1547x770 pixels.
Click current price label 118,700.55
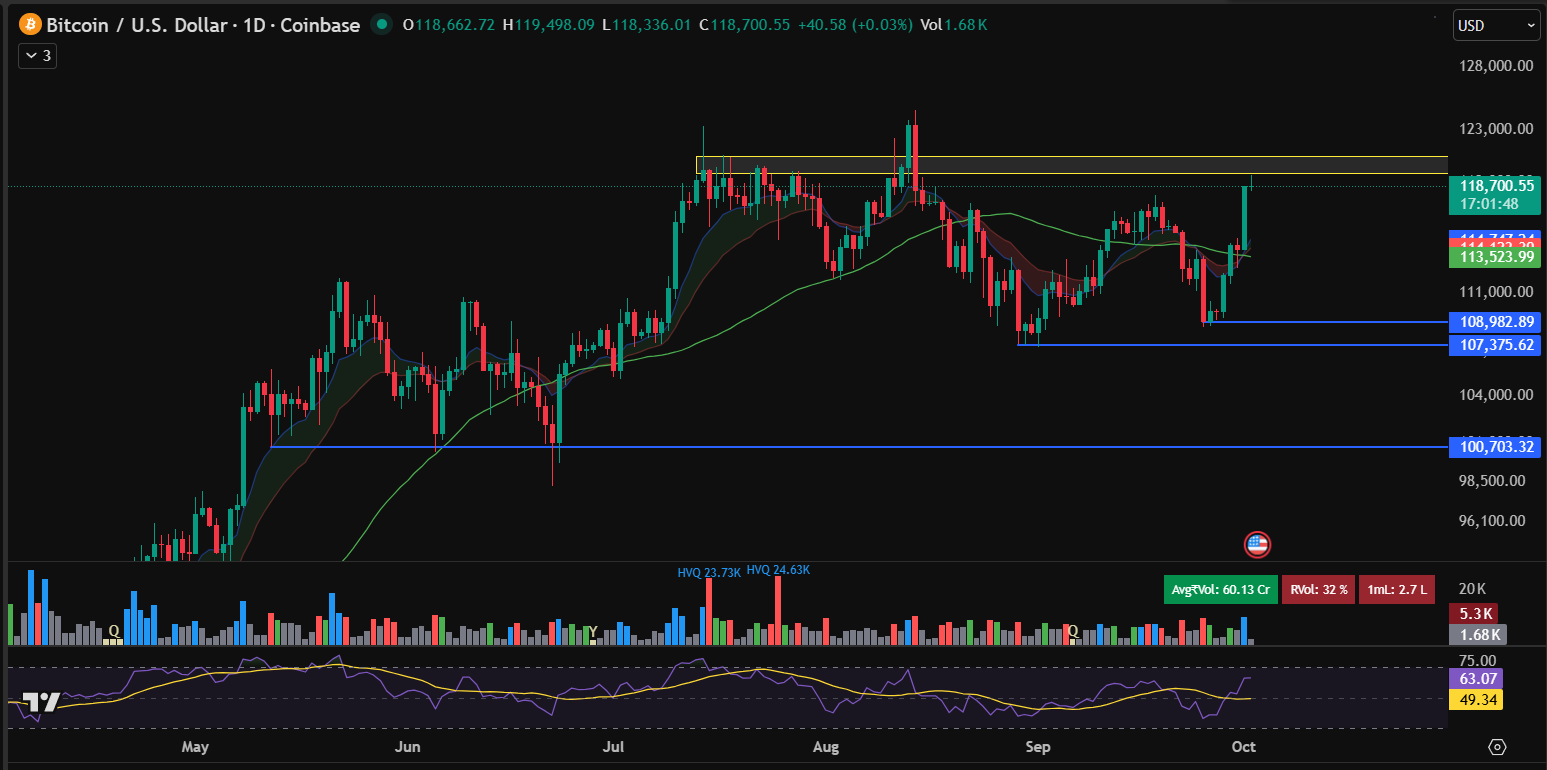tap(1496, 185)
